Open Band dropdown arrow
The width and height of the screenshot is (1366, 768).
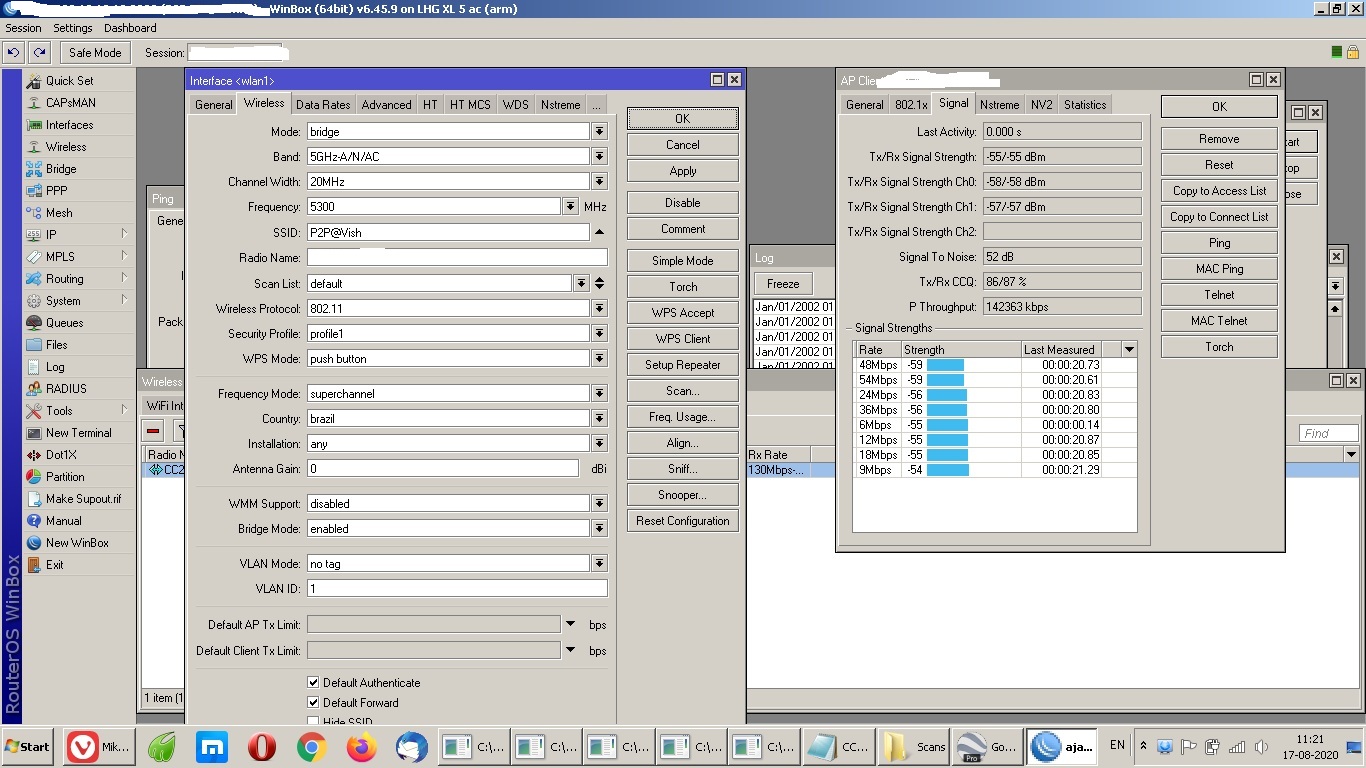[599, 157]
